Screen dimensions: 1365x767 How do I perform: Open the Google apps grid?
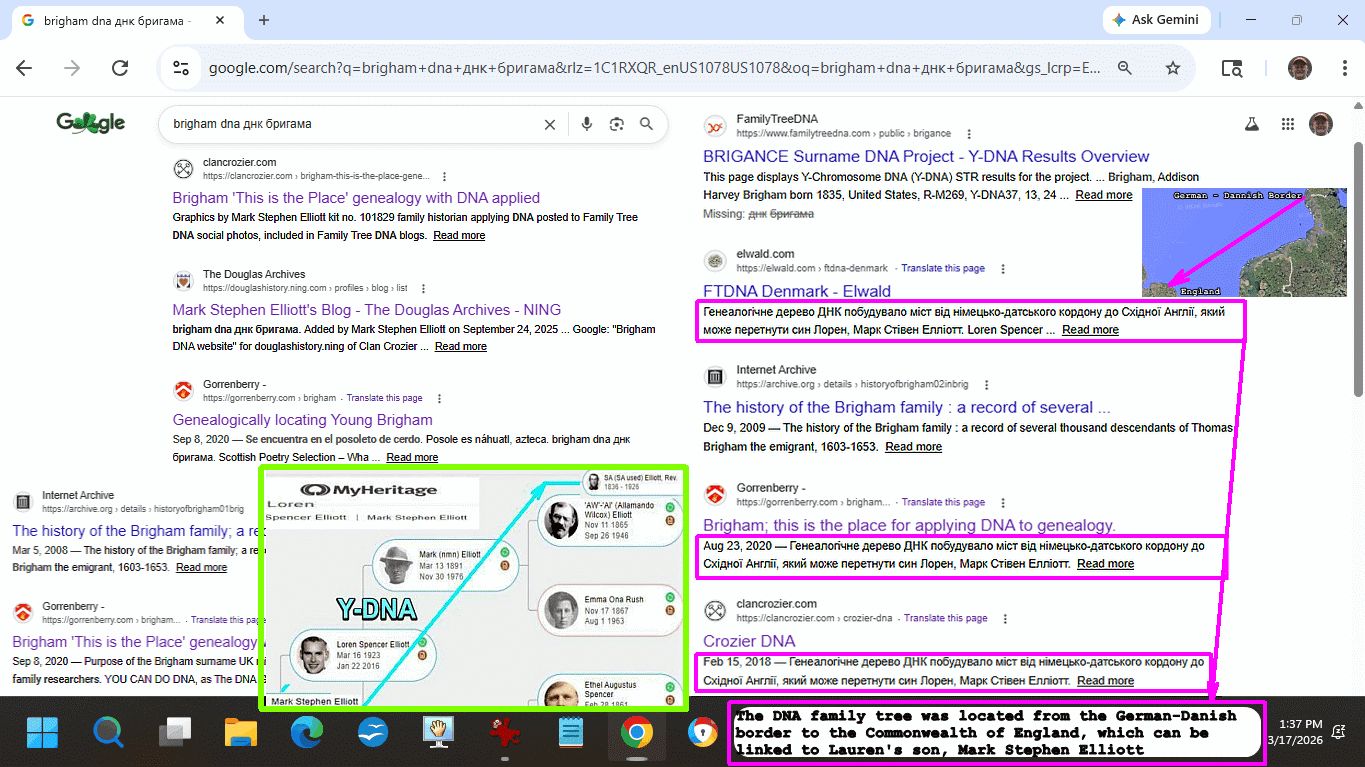coord(1288,124)
